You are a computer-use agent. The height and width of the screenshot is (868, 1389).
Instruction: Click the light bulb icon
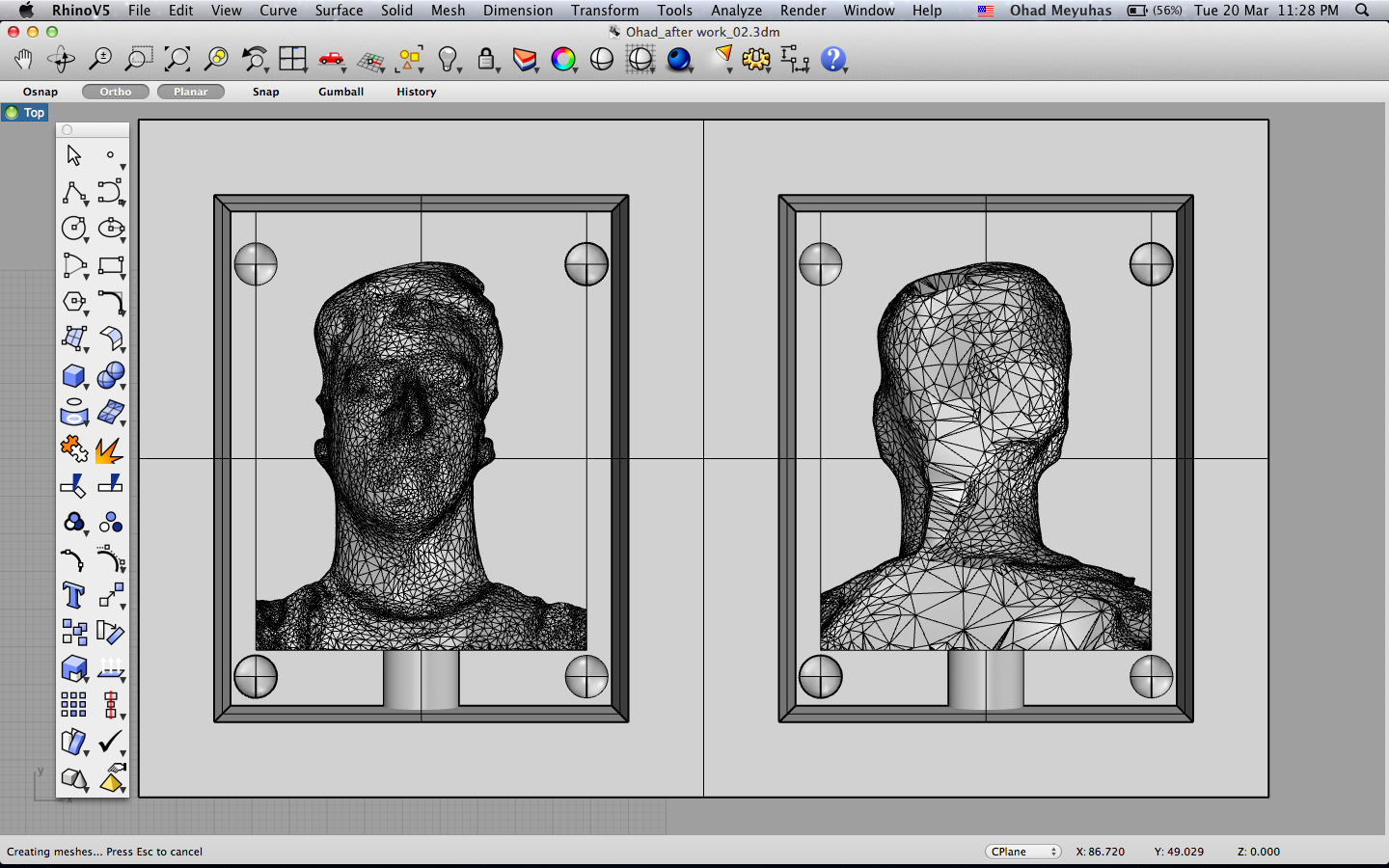click(447, 60)
